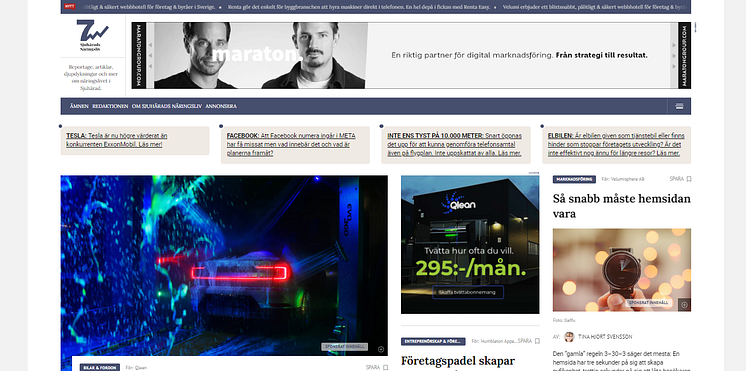The width and height of the screenshot is (746, 371).
Task: Click Tina Hjort Svensson author avatar
Action: [569, 337]
